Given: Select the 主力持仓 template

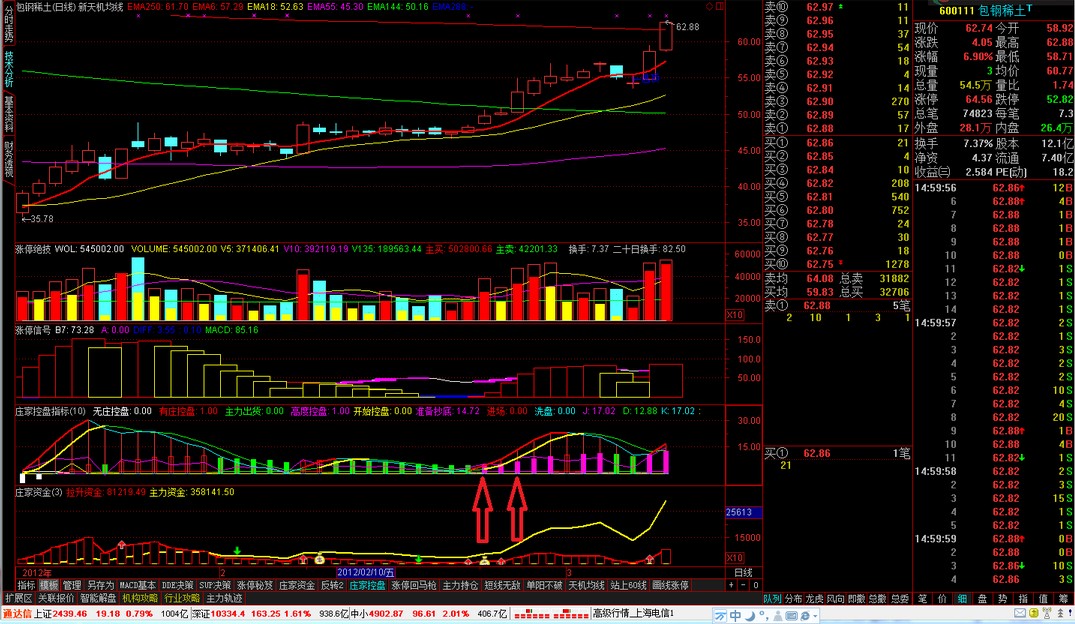Looking at the screenshot, I should pos(460,586).
